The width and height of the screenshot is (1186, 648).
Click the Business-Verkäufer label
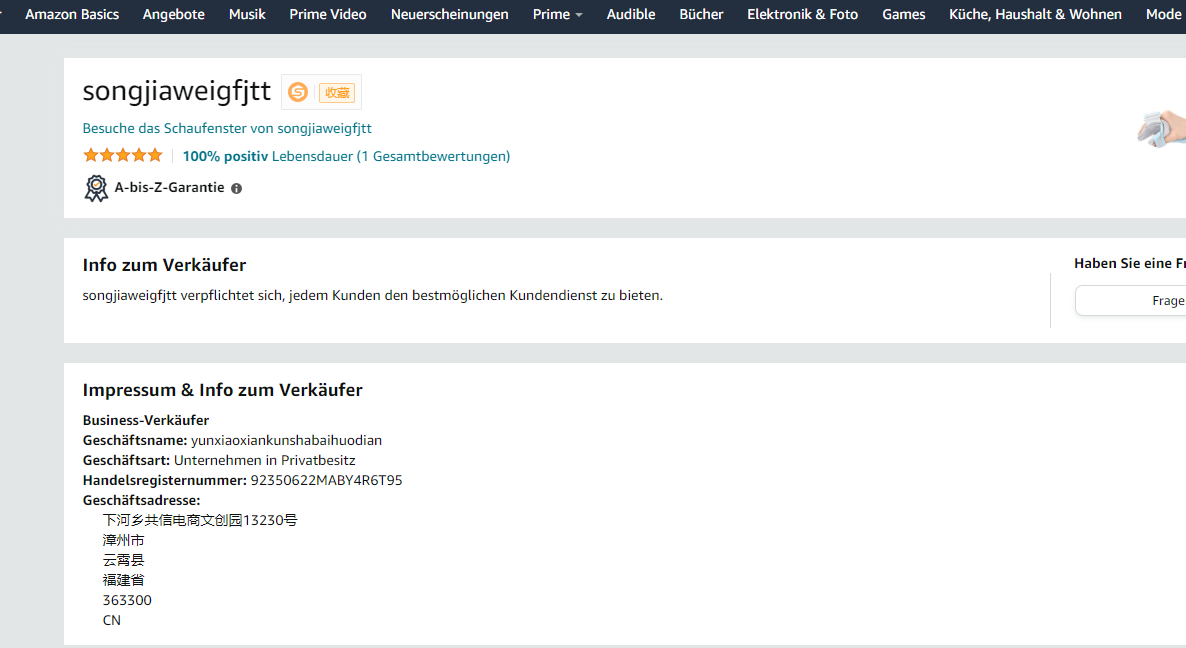146,420
